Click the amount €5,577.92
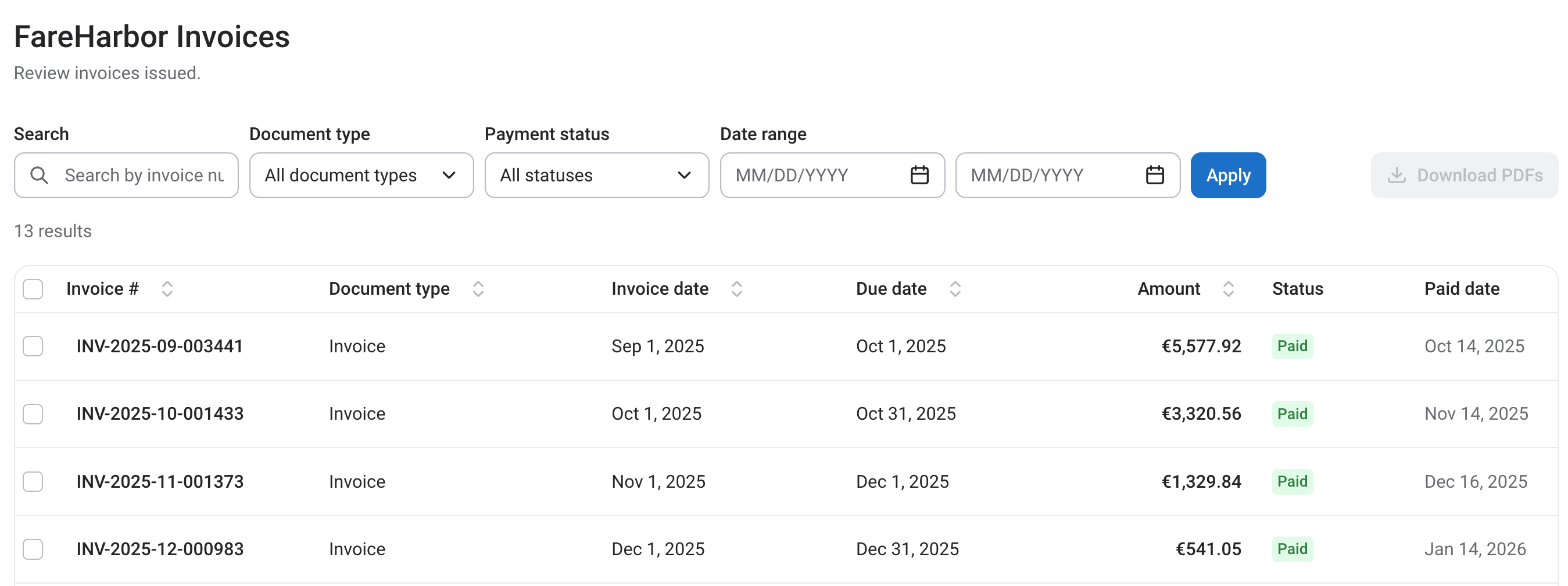This screenshot has width=1568, height=586. (x=1201, y=346)
